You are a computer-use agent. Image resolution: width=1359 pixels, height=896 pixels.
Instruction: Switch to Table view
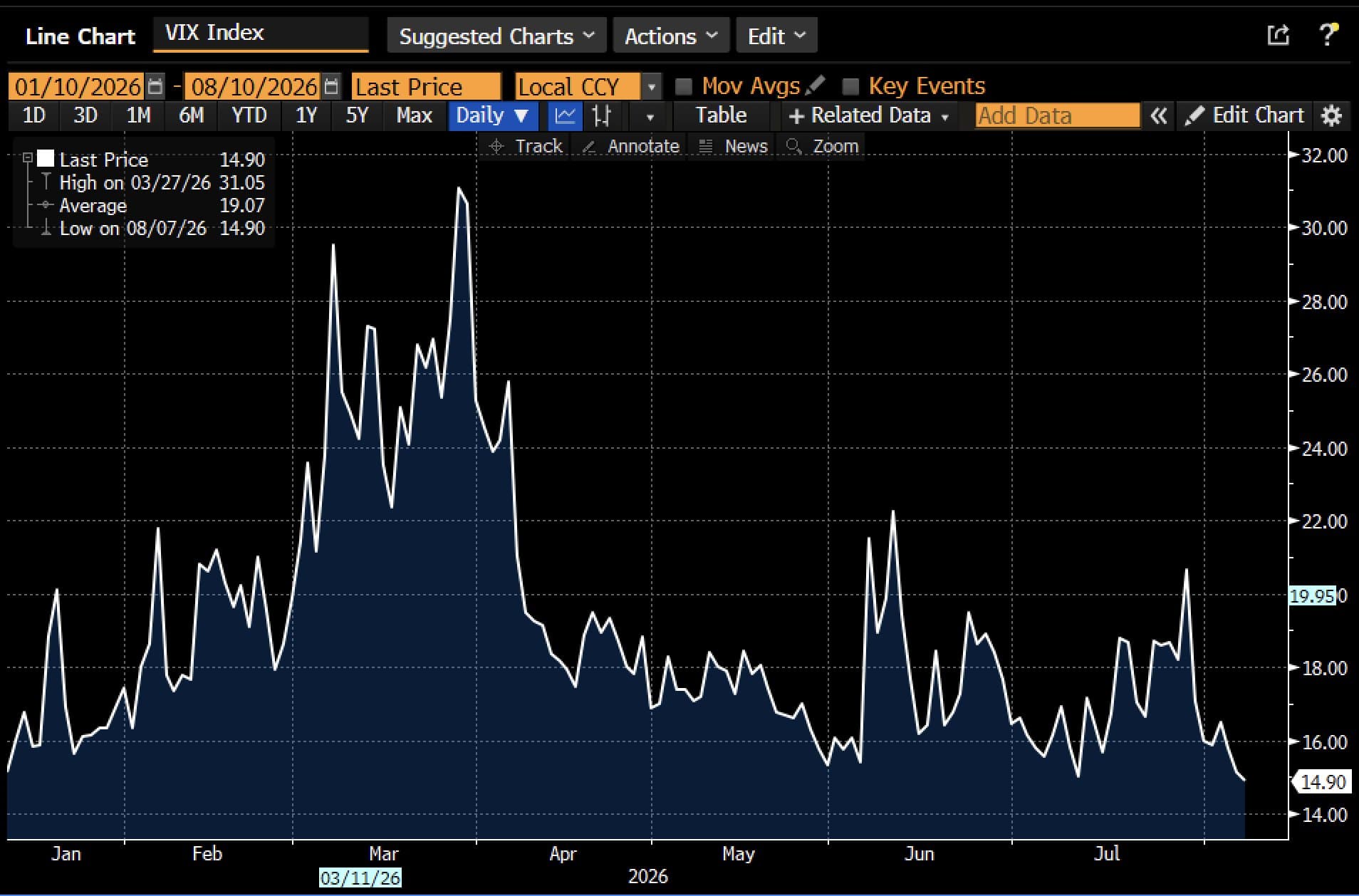tap(721, 115)
